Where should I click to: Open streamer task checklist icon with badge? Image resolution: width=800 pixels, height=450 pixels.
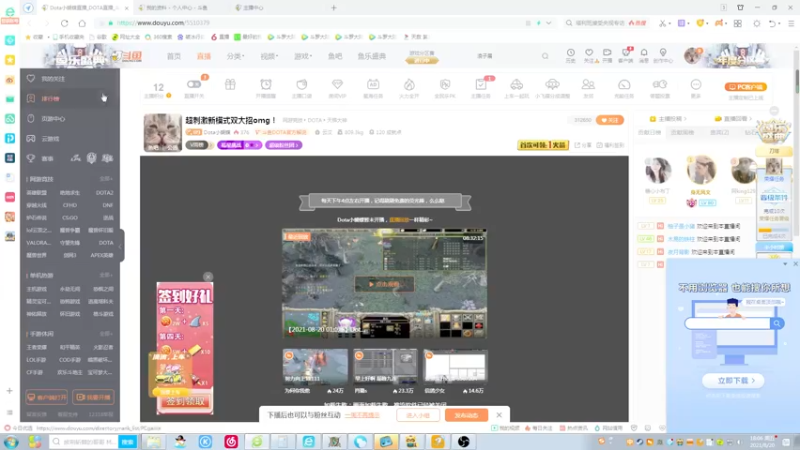481,84
